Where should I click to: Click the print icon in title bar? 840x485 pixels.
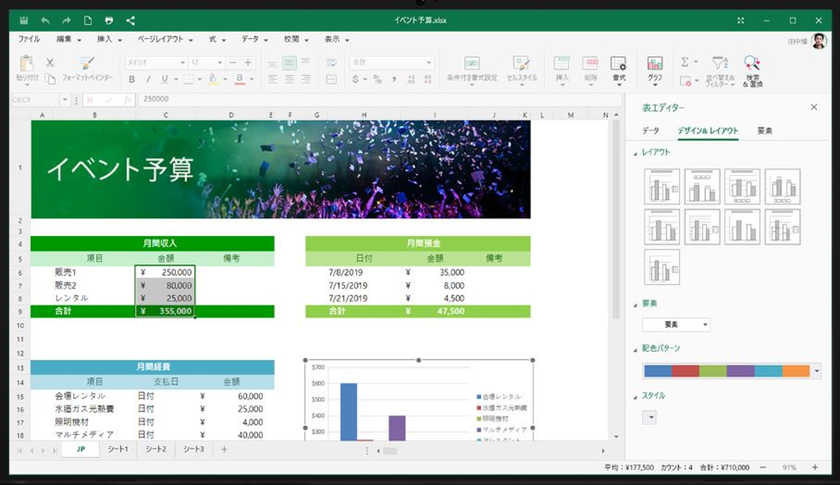coord(109,20)
